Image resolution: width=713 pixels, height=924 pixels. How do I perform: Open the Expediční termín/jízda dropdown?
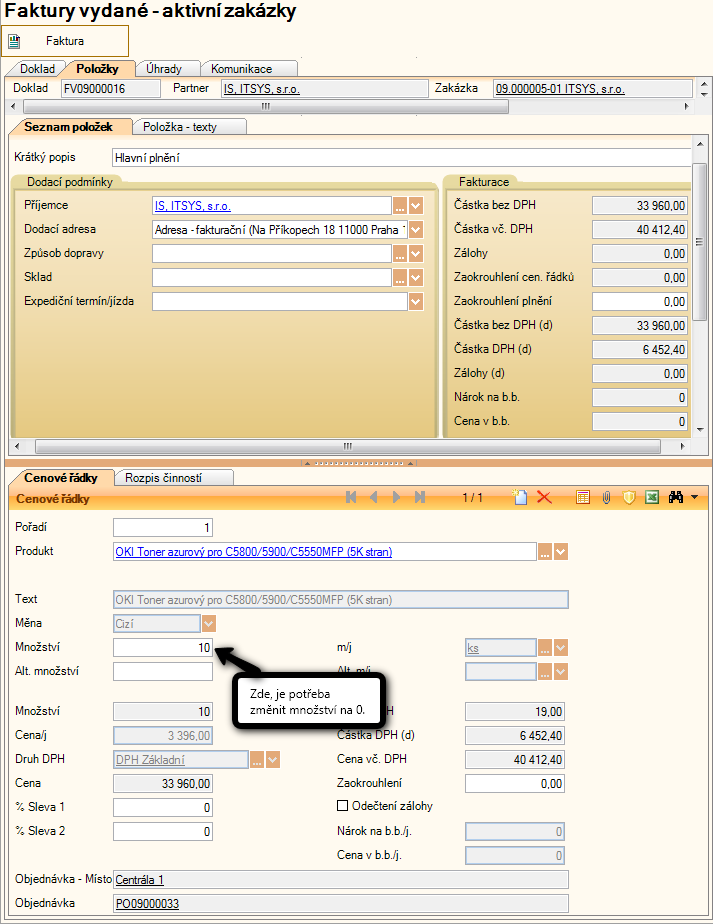tap(416, 301)
